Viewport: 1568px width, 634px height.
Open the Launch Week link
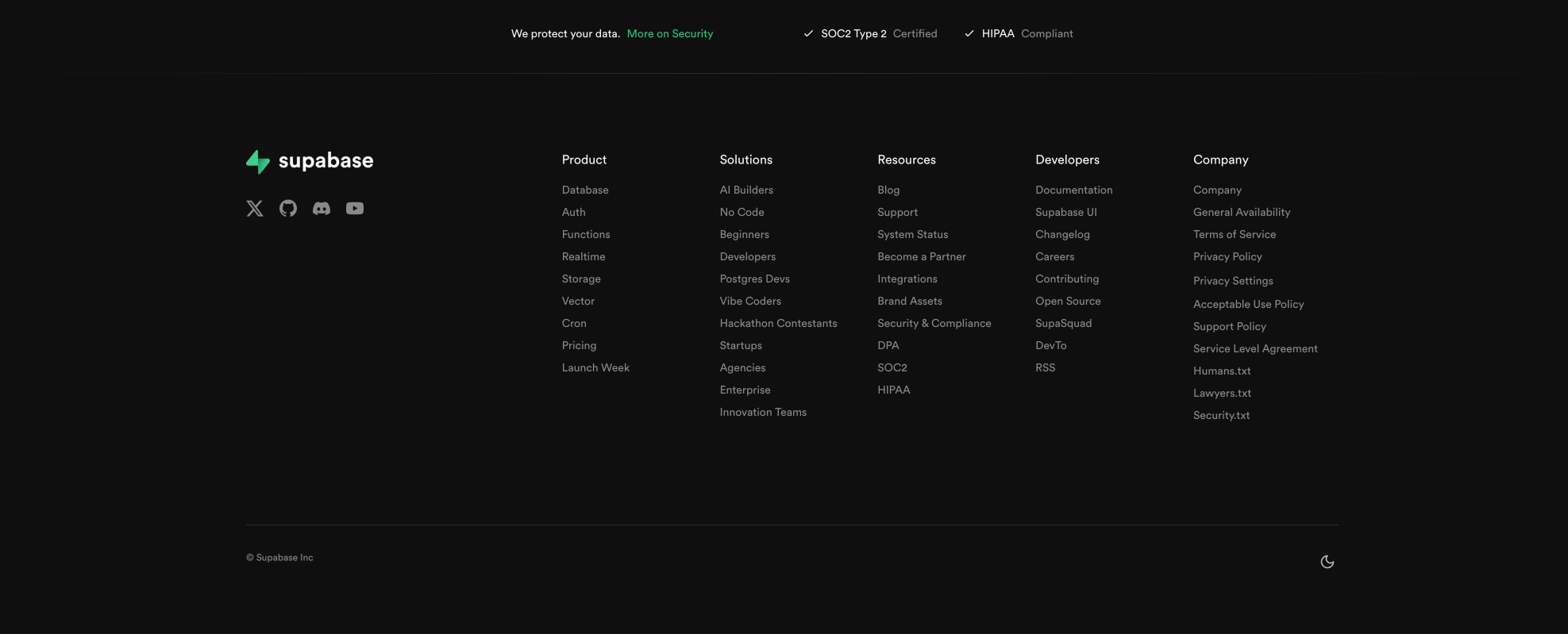(x=595, y=367)
